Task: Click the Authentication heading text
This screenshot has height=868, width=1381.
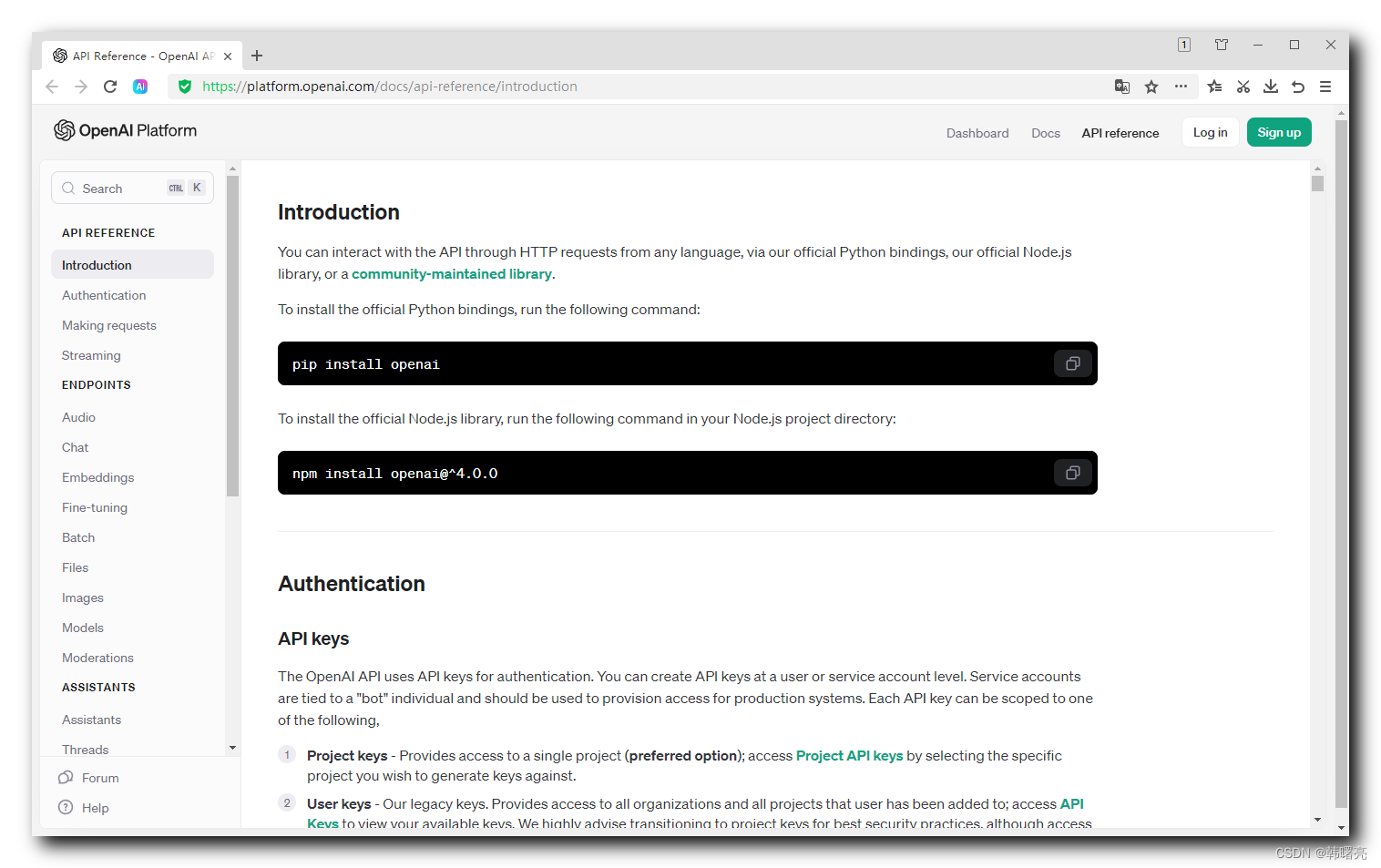Action: click(352, 584)
